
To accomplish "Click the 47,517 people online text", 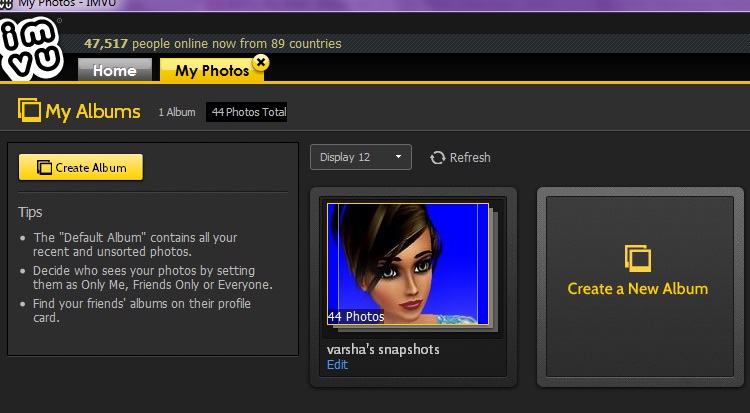I will point(213,44).
